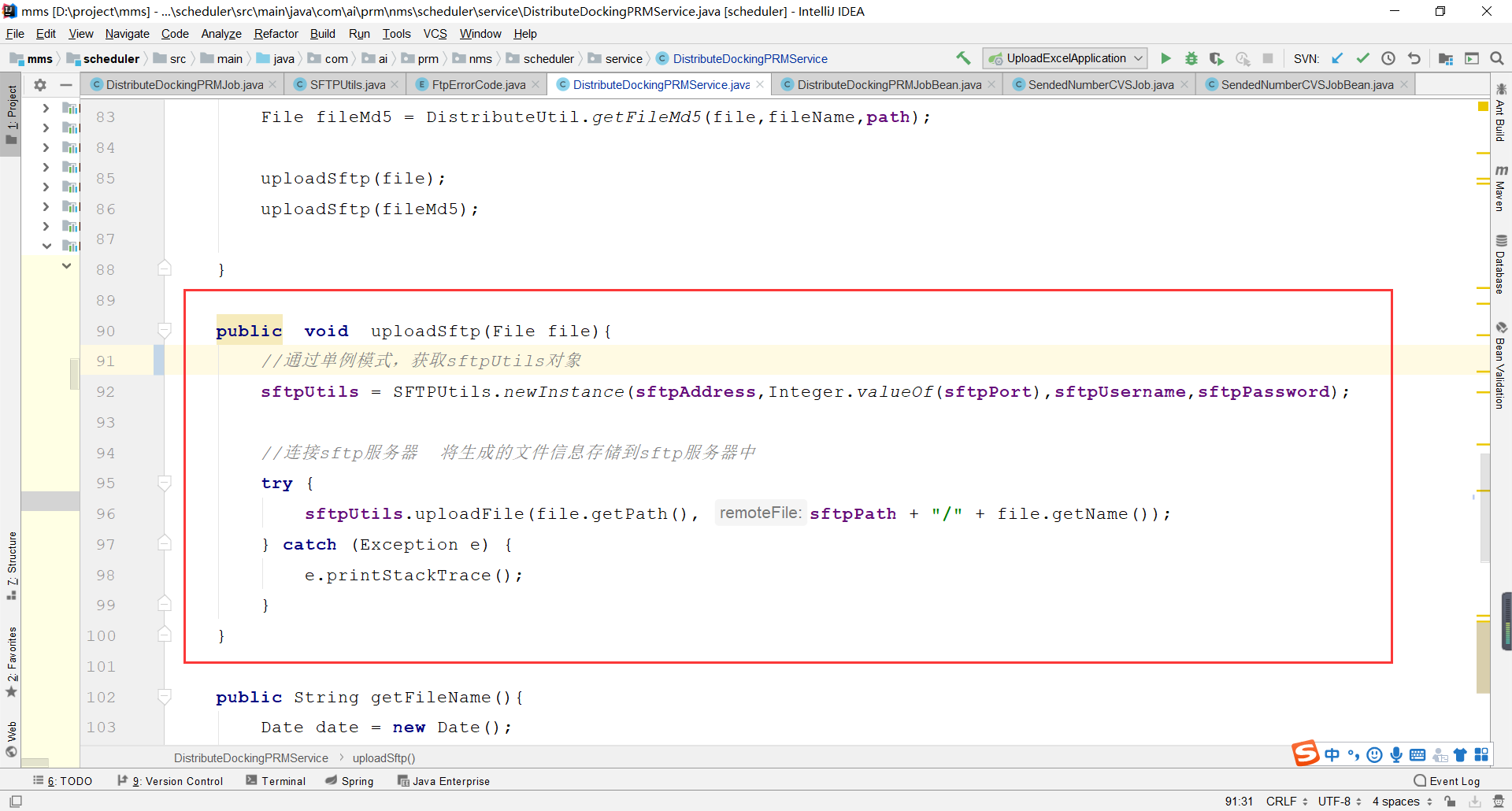The height and width of the screenshot is (811, 1512).
Task: Click the fold marker at line 97 catch
Action: coord(165,544)
